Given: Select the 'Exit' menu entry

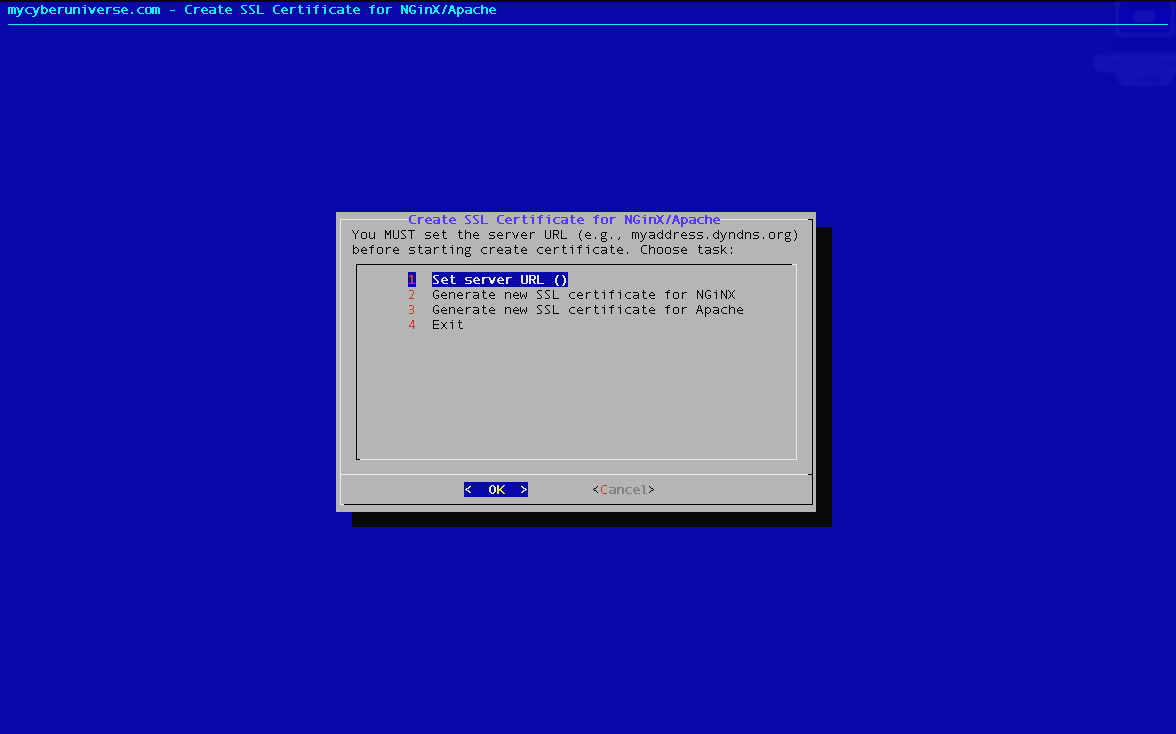Looking at the screenshot, I should click(448, 325).
